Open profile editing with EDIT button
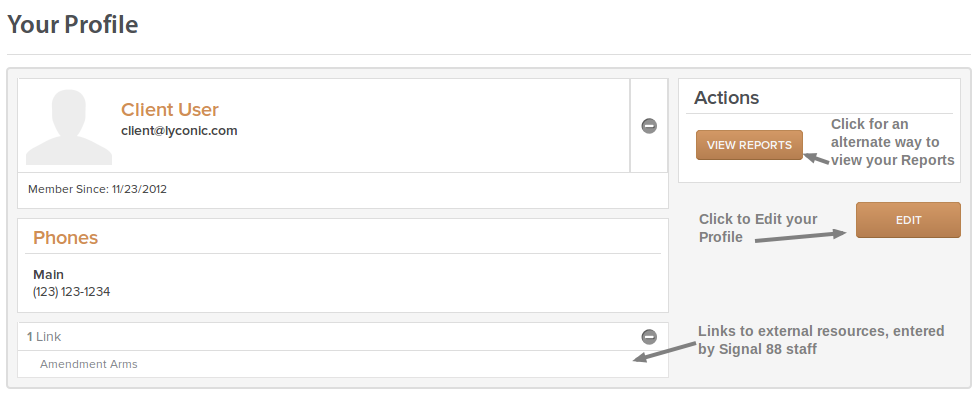 click(908, 220)
